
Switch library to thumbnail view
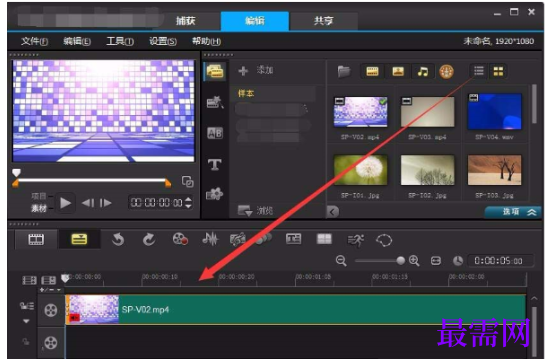pyautogui.click(x=498, y=71)
